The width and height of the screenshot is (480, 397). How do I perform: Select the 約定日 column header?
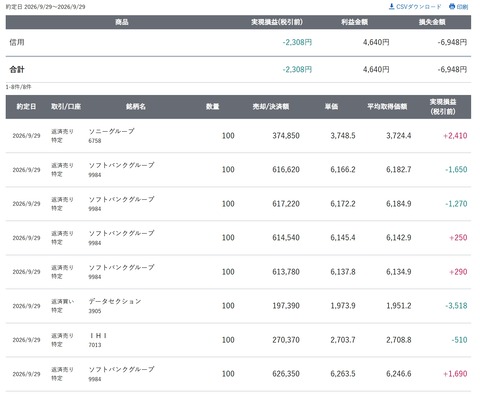tap(26, 107)
